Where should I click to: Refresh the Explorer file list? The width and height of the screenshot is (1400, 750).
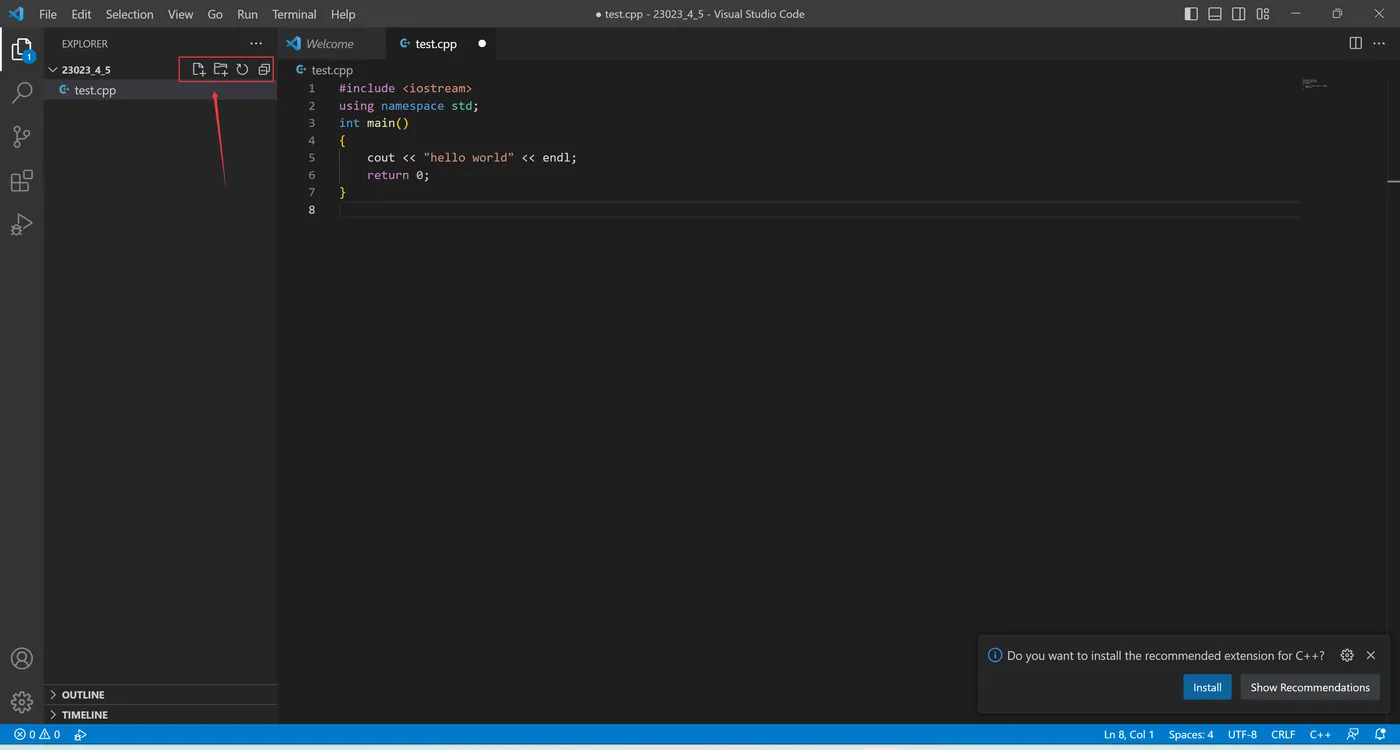242,70
